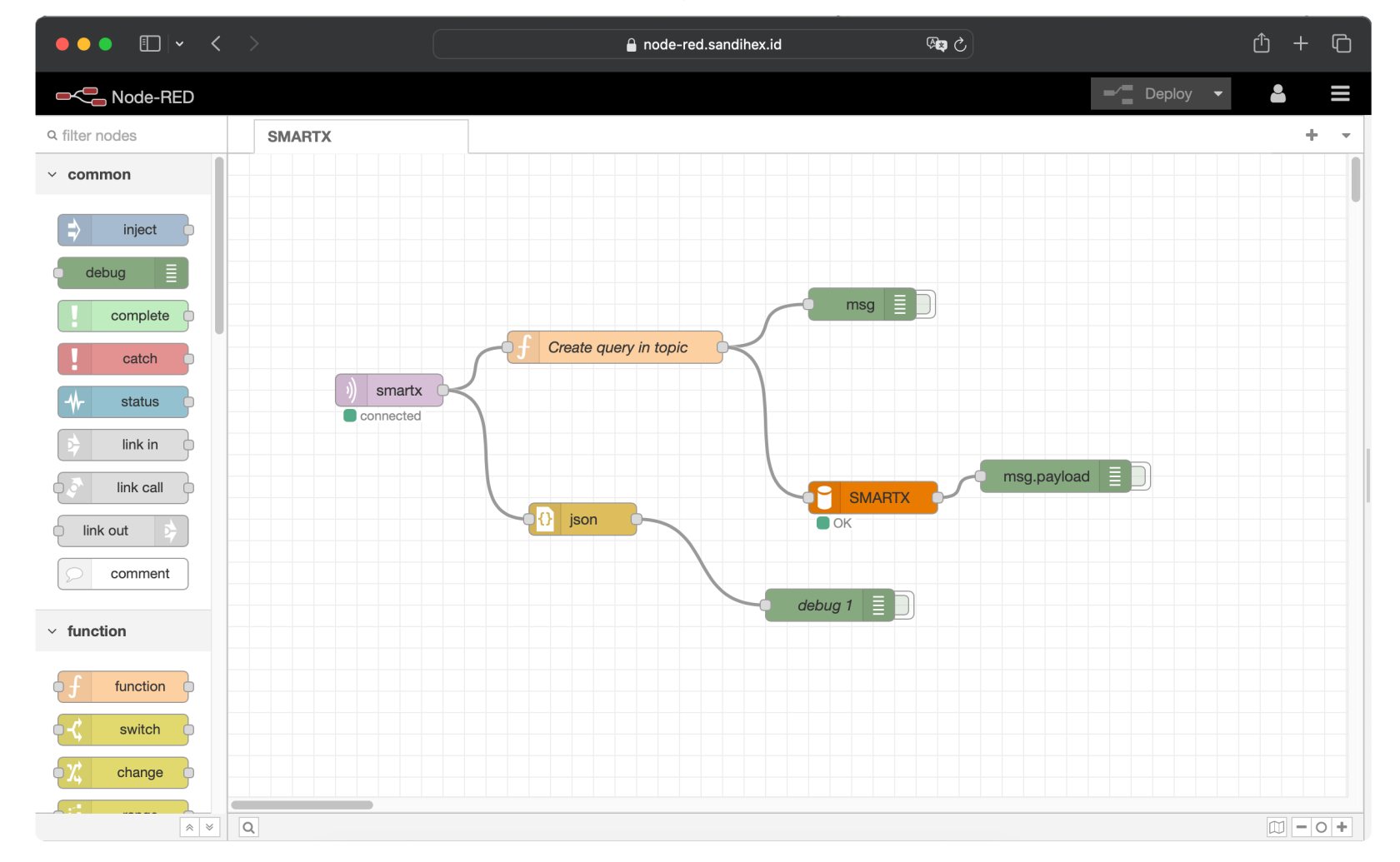Show Safari tab overview

[1341, 43]
